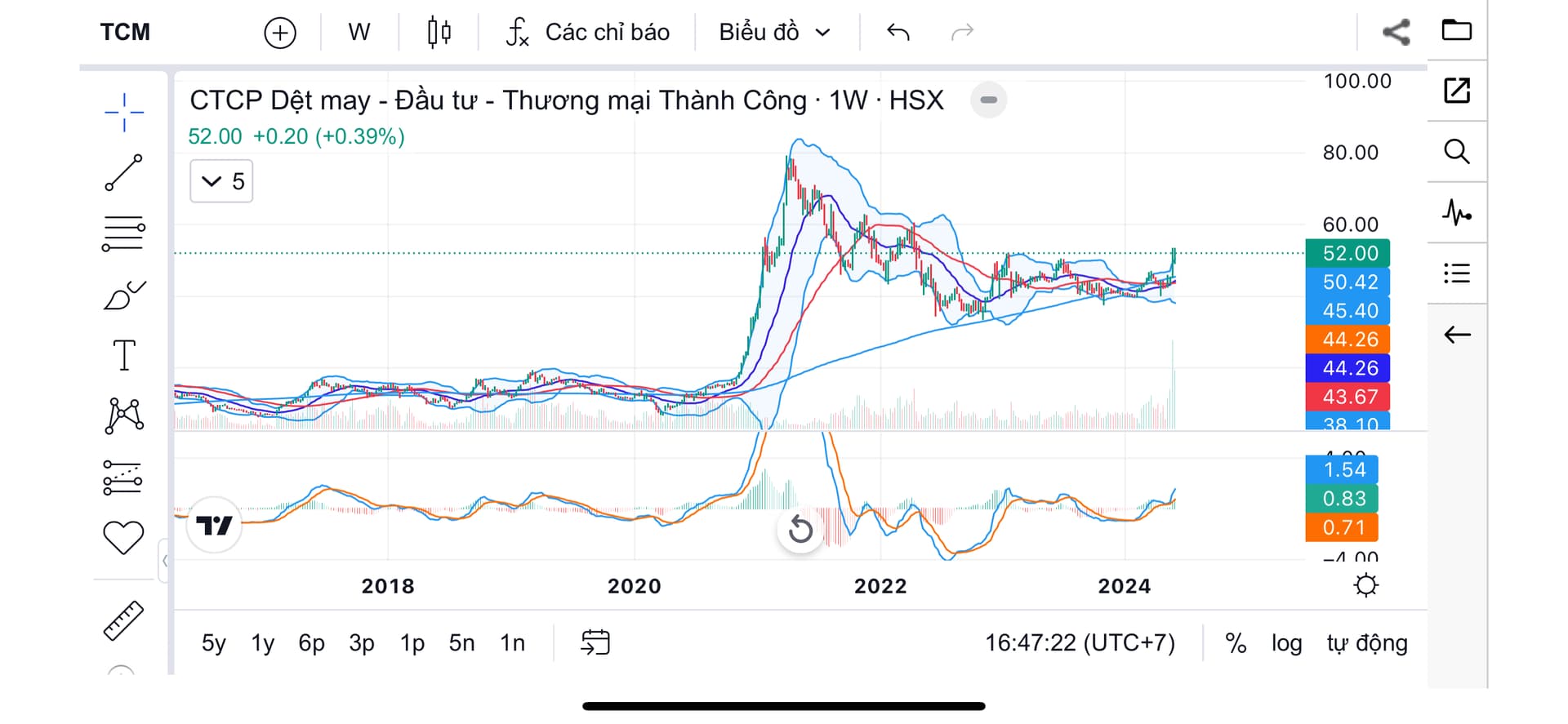This screenshot has width=1568, height=724.
Task: Add a symbol to compare with plus icon
Action: (x=280, y=33)
